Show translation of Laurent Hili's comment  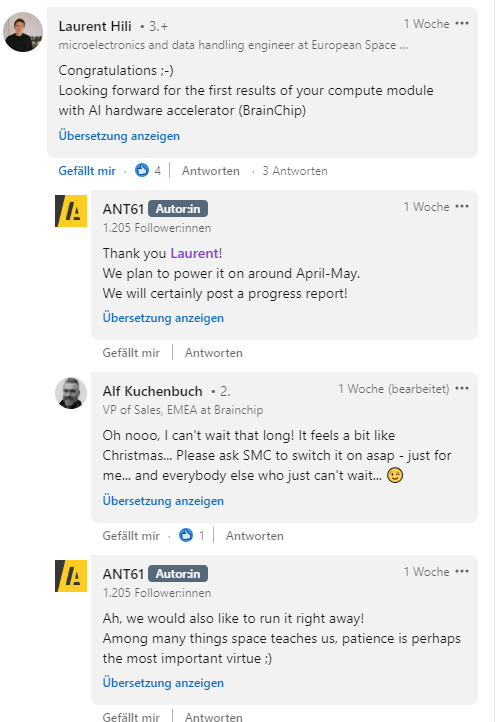pyautogui.click(x=119, y=136)
